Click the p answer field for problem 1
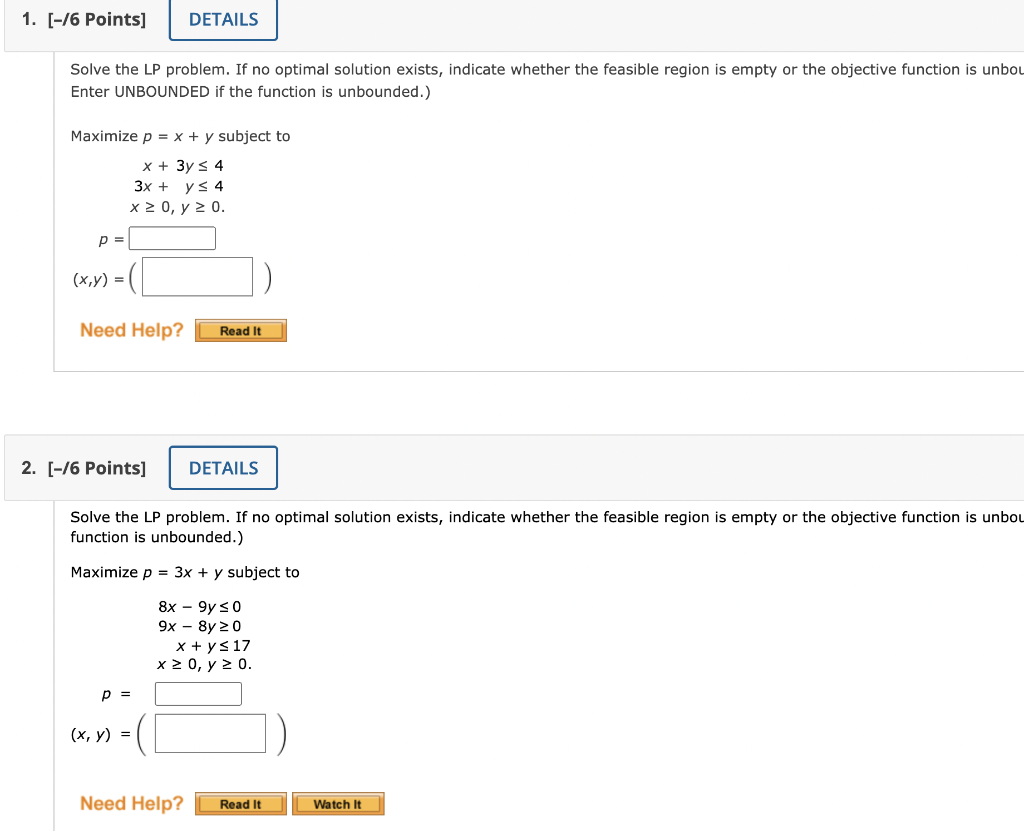Viewport: 1024px width, 831px height. pos(172,238)
